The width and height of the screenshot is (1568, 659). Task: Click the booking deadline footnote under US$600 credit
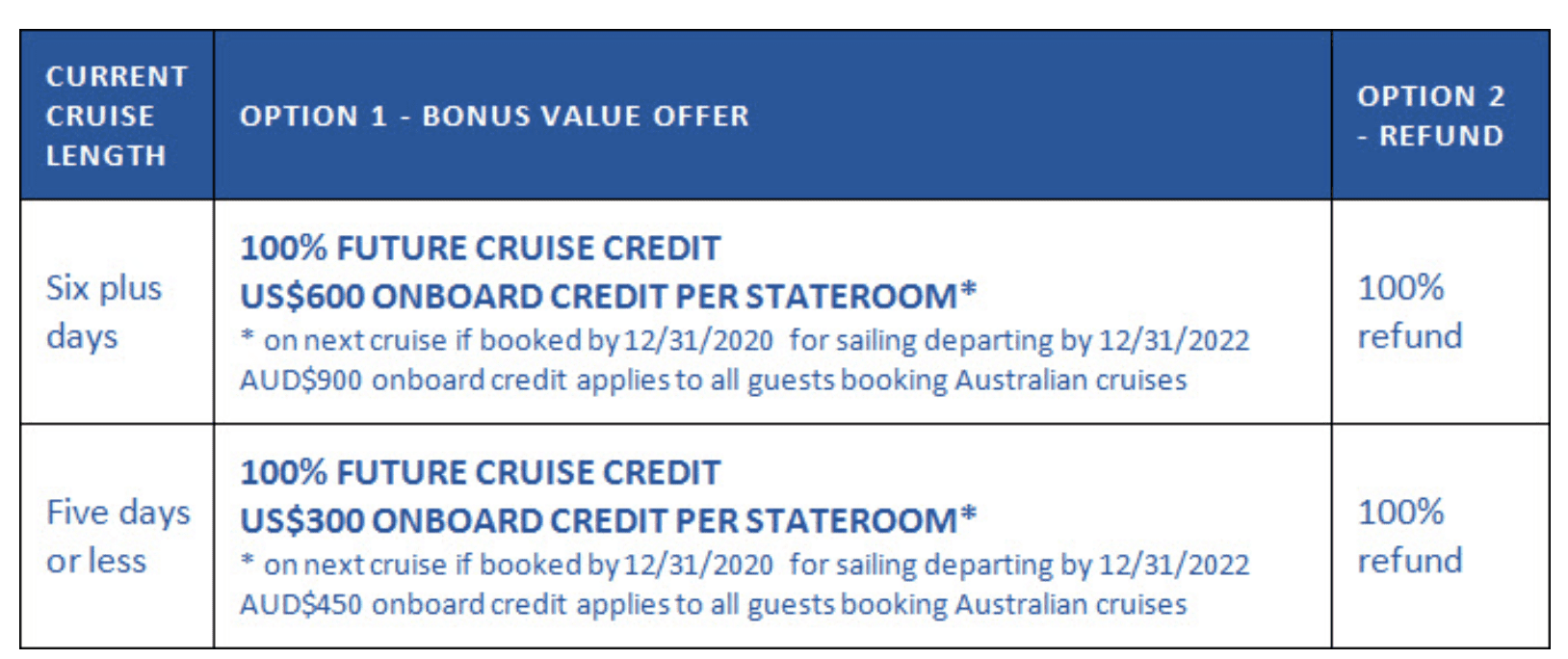(x=745, y=341)
